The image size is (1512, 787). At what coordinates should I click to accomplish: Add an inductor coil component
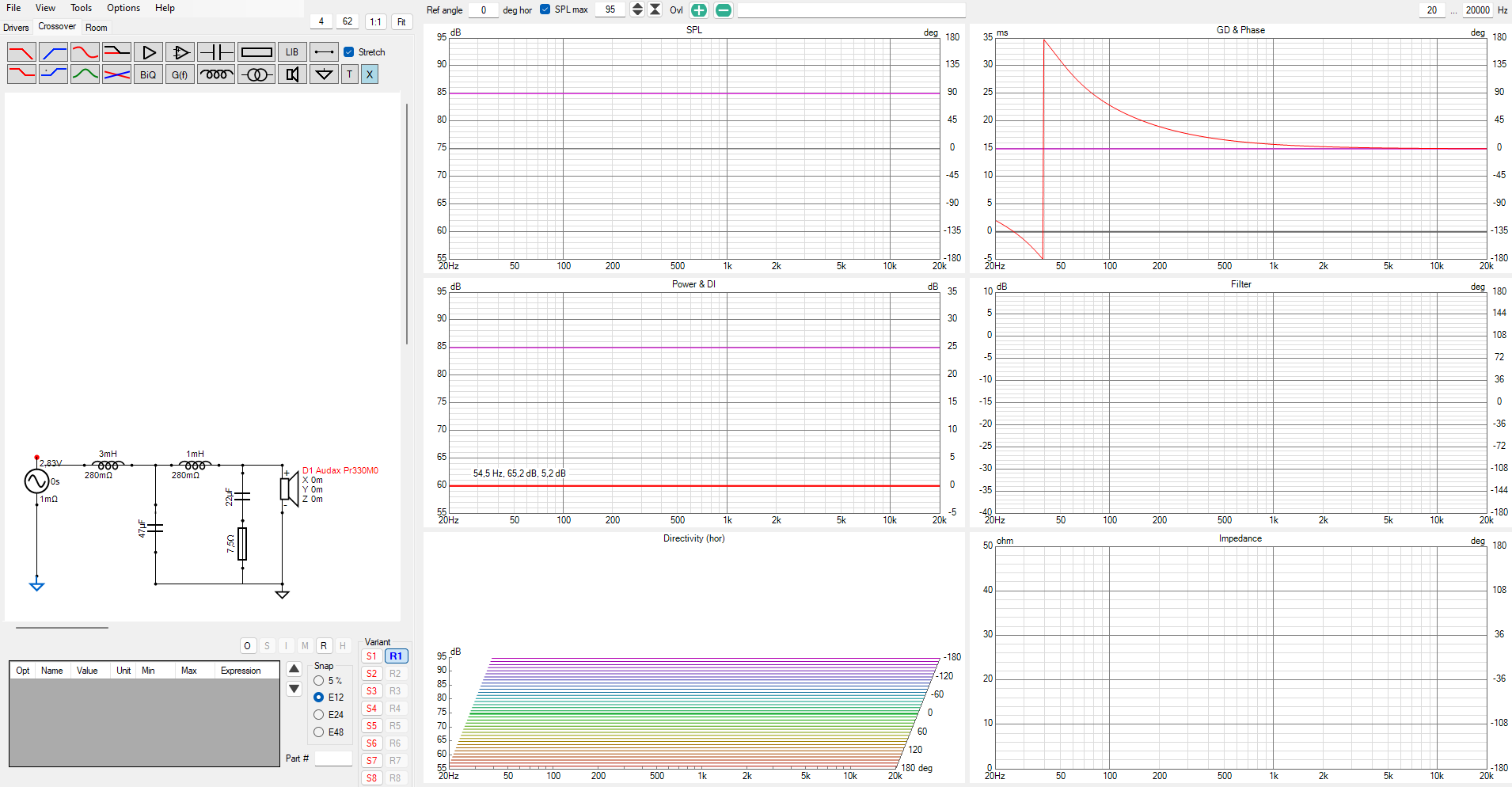[215, 74]
